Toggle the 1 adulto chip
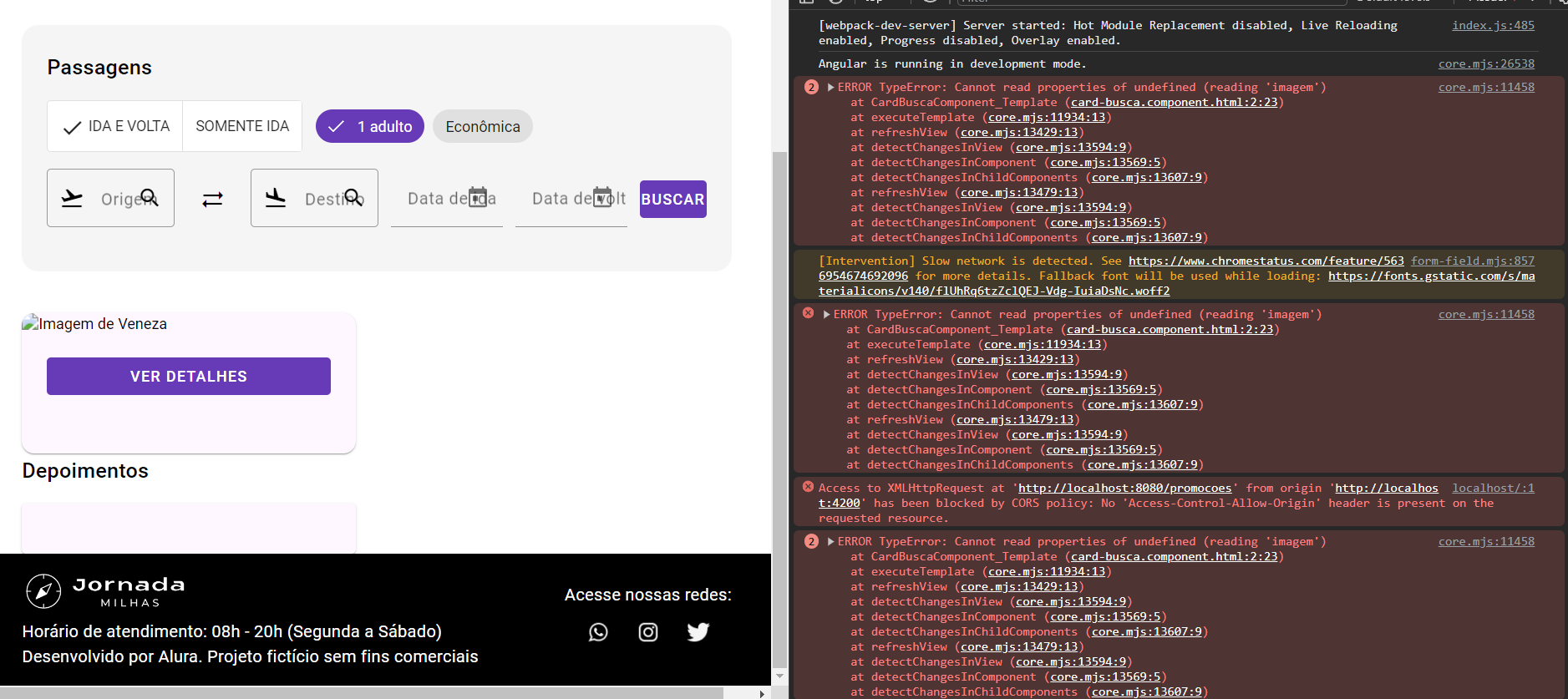 tap(370, 126)
